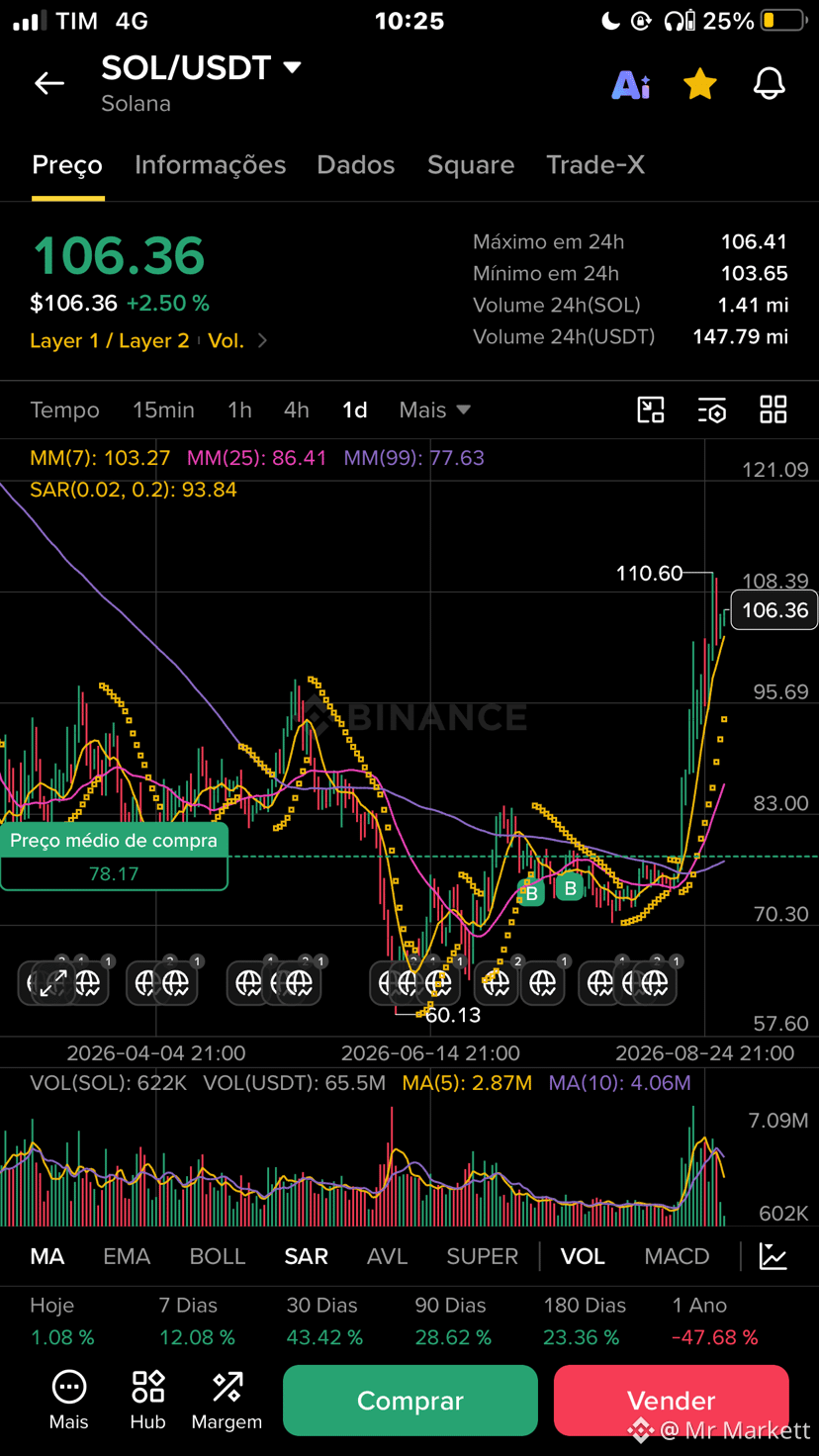Switch to the Informações tab
Image resolution: width=819 pixels, height=1456 pixels.
tap(210, 165)
